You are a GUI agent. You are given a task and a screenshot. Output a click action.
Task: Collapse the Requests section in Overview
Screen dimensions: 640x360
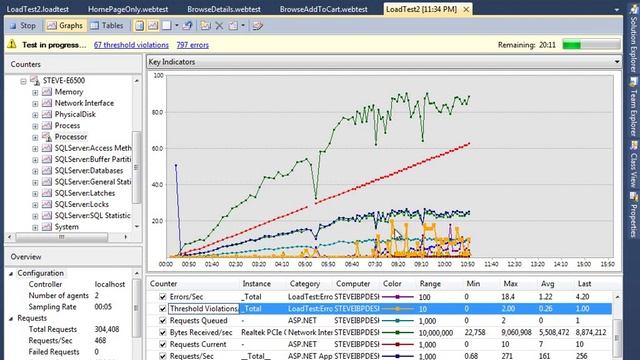11,318
